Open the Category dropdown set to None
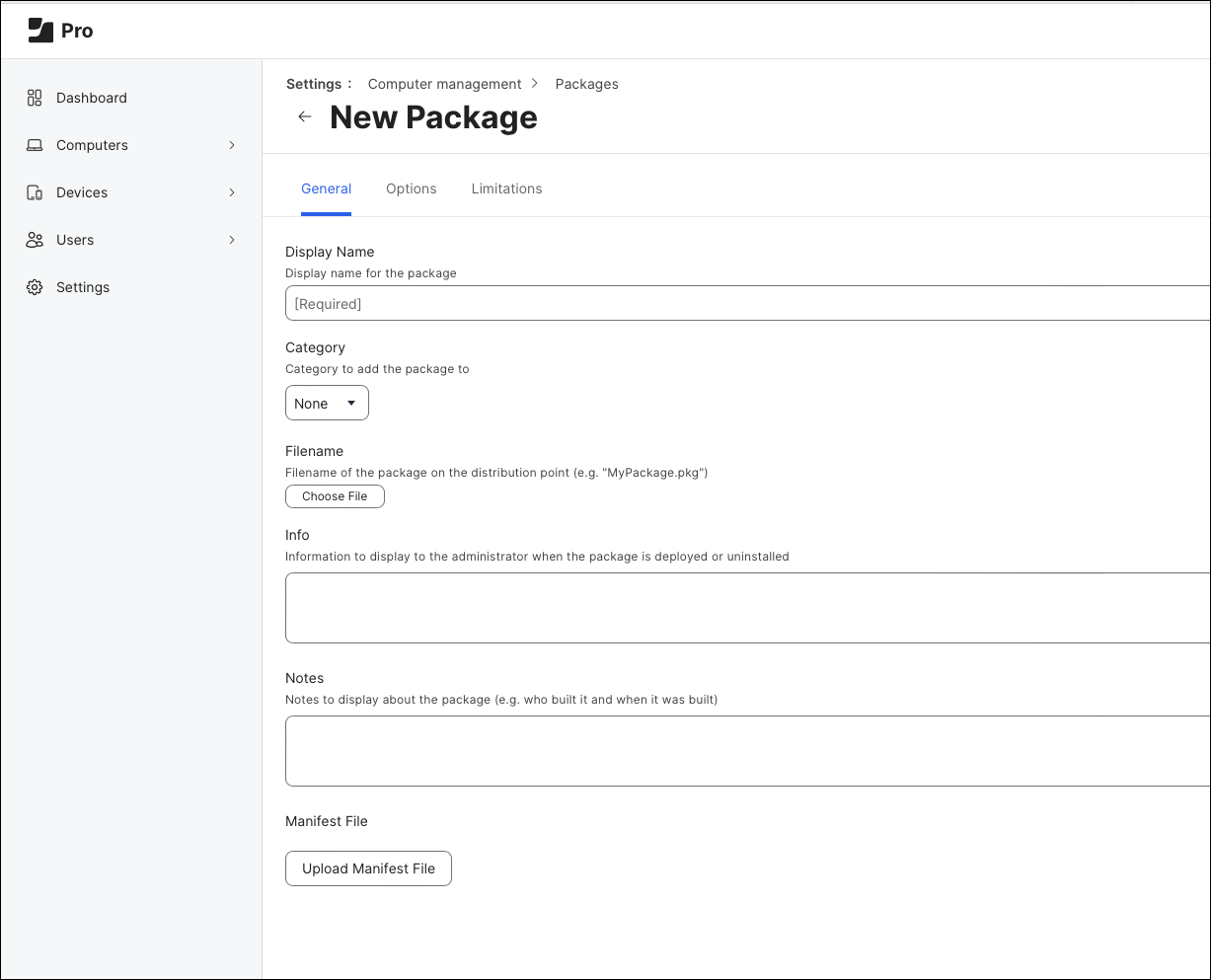This screenshot has height=980, width=1211. (x=327, y=403)
